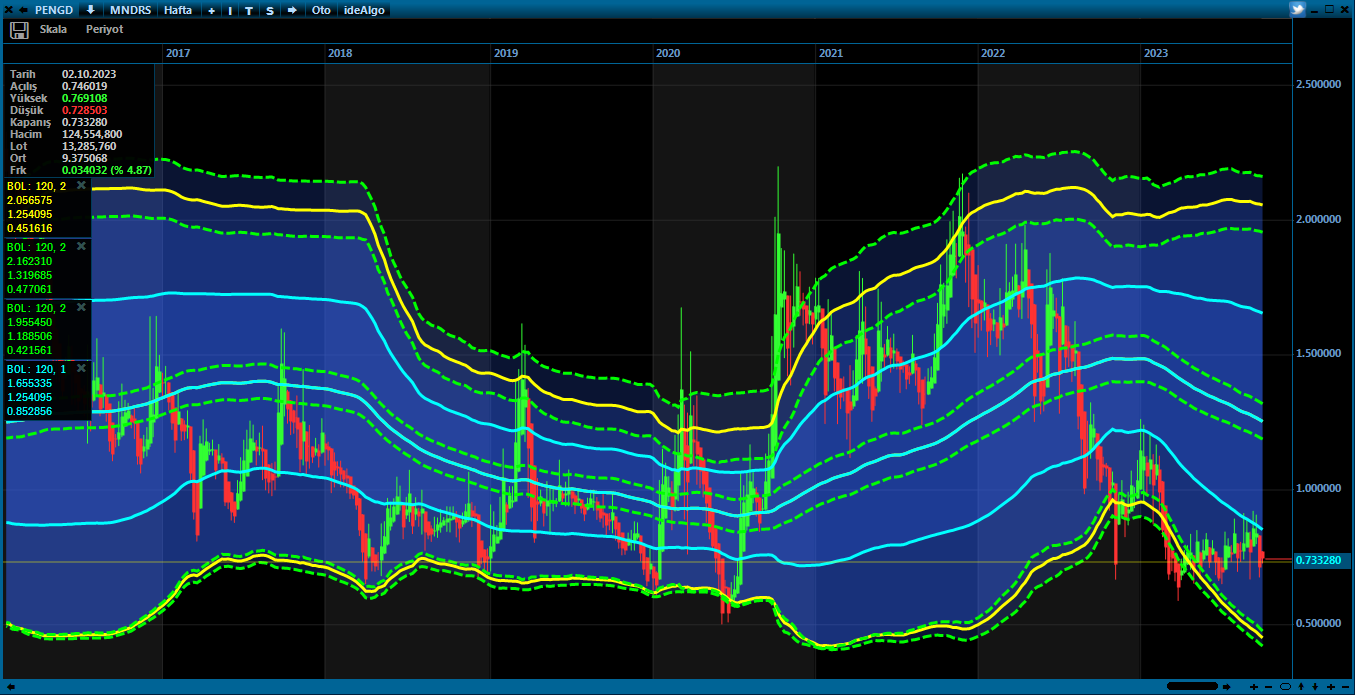Click first plus zoom button at bottom
The image size is (1355, 695).
(1254, 687)
